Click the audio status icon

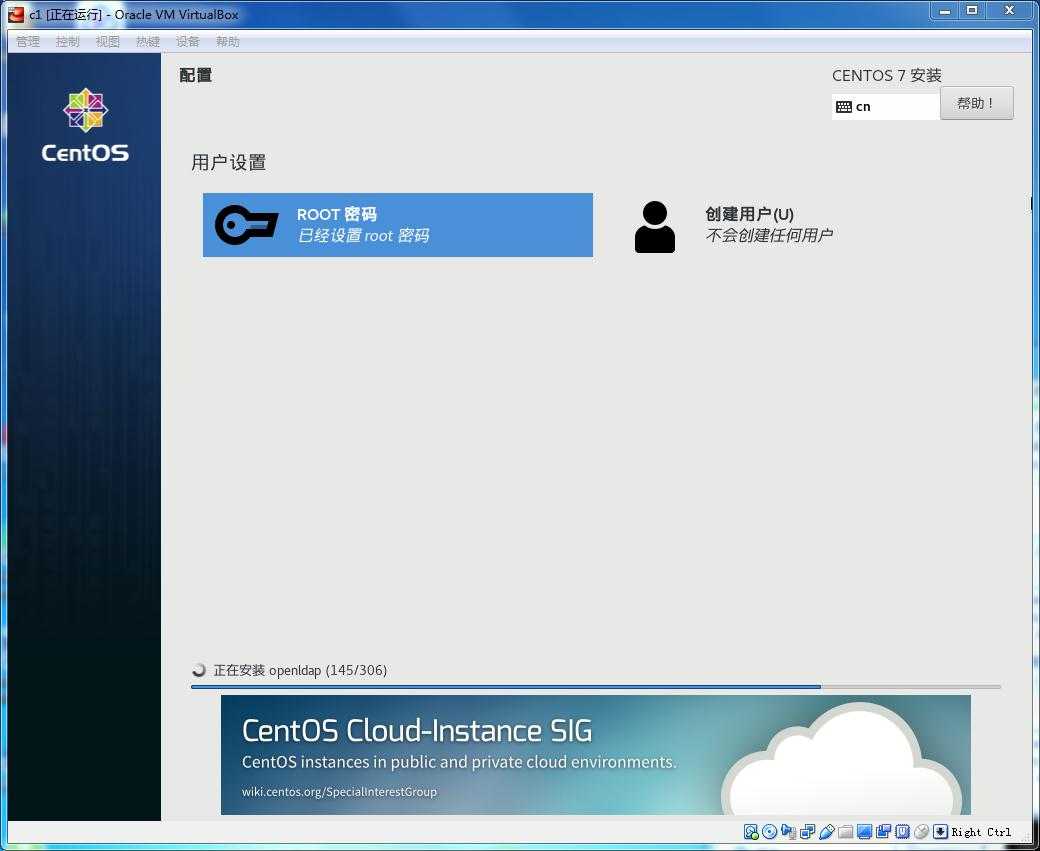pyautogui.click(x=789, y=832)
